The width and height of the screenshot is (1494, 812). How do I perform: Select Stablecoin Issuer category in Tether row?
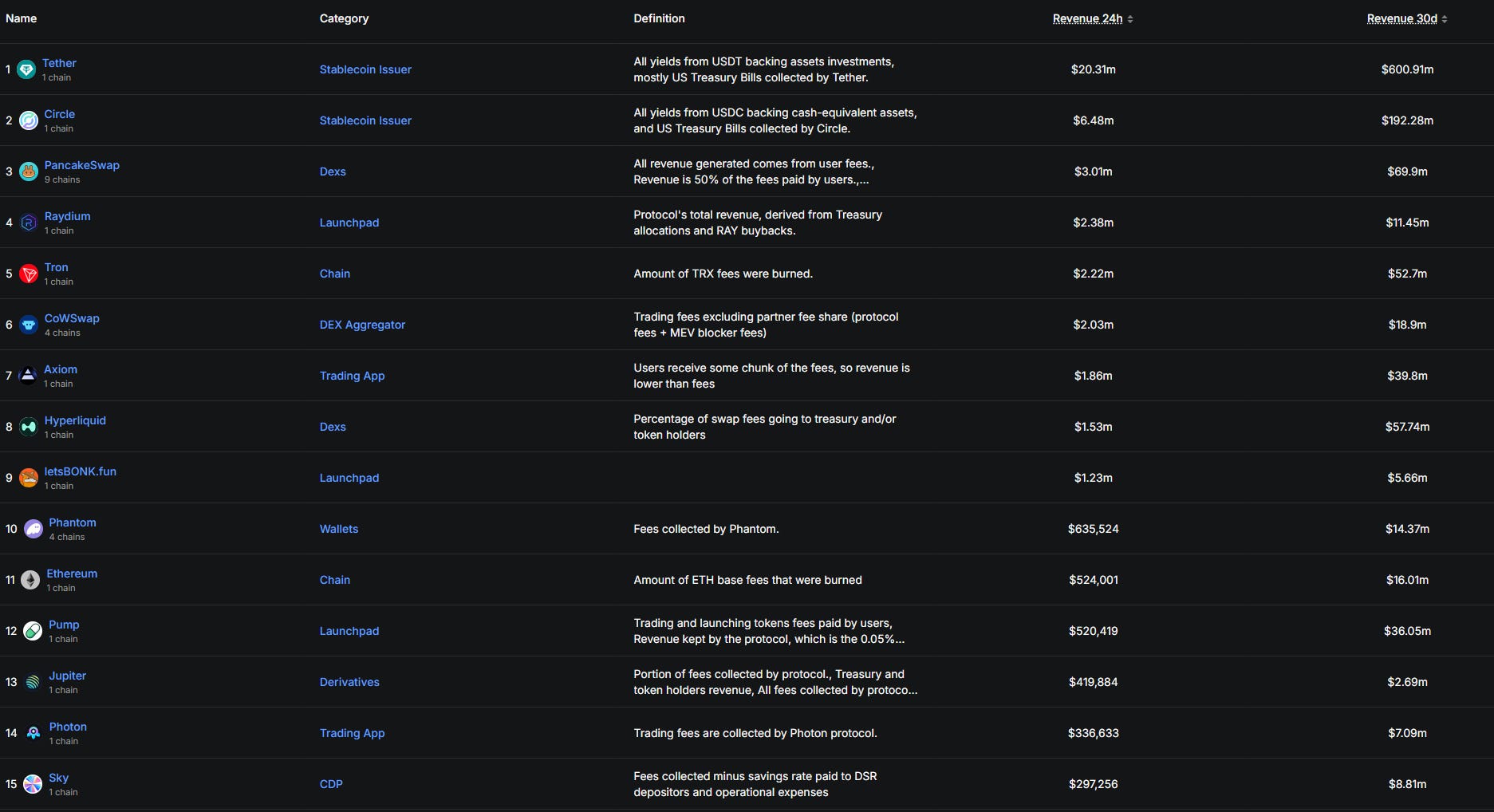point(365,69)
